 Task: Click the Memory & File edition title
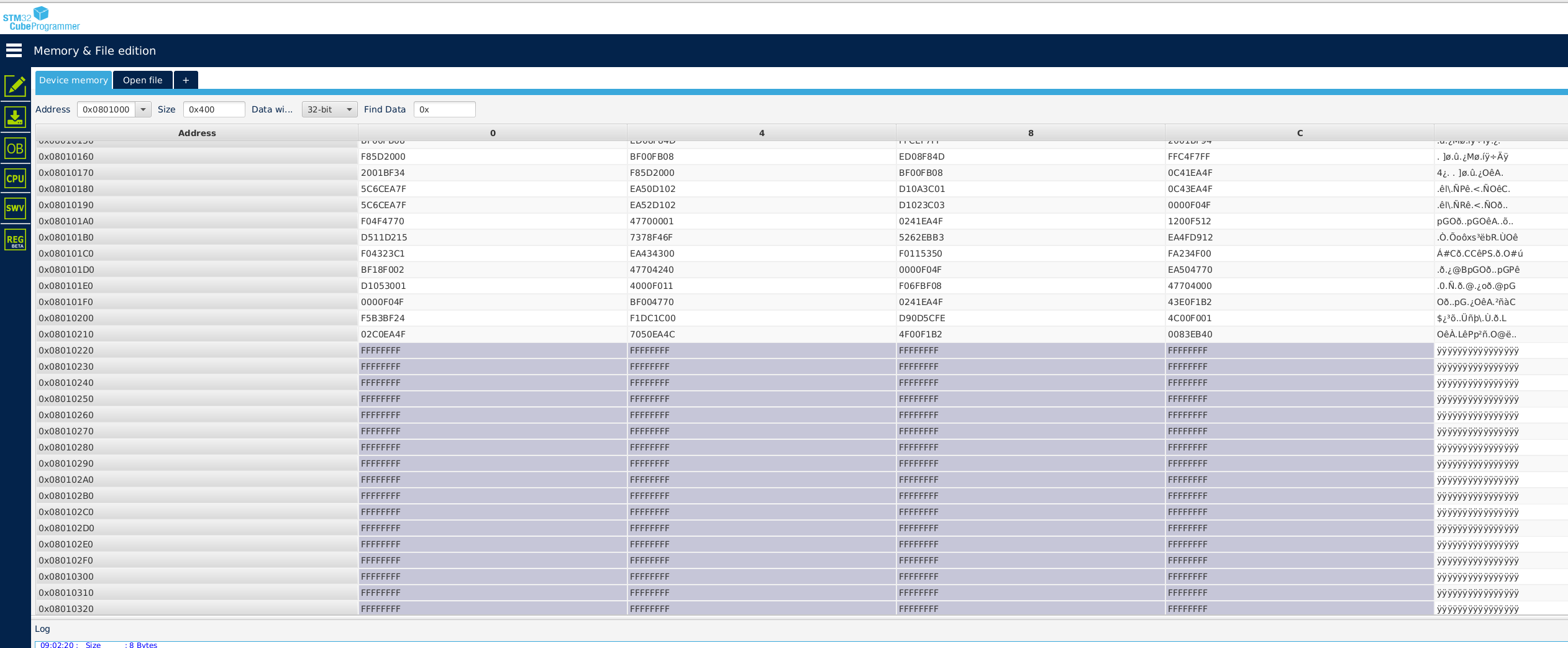94,51
